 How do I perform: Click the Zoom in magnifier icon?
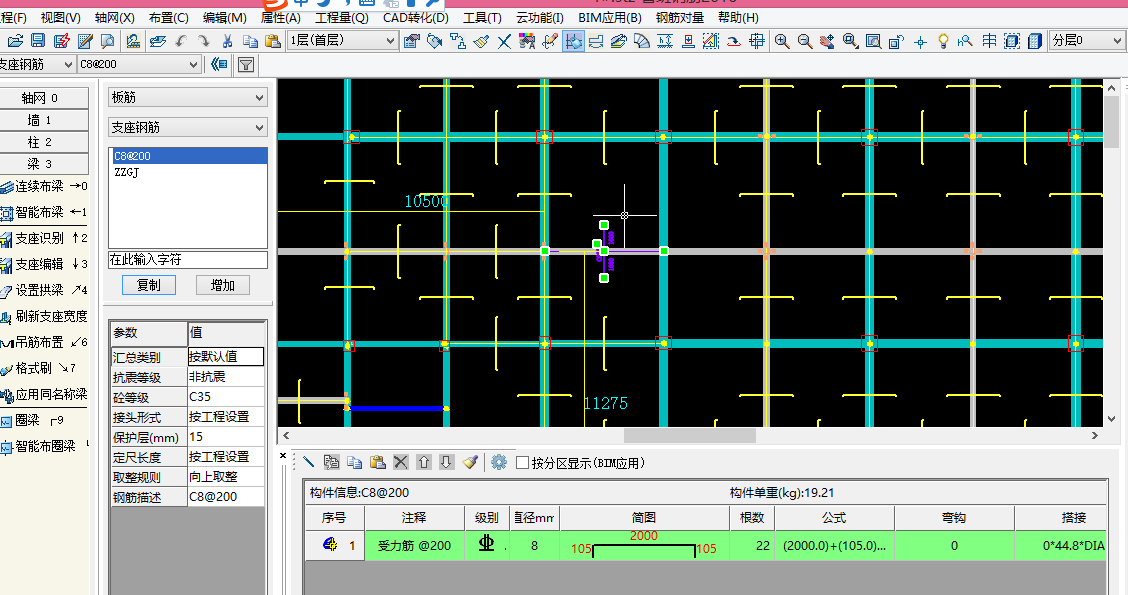pos(782,41)
